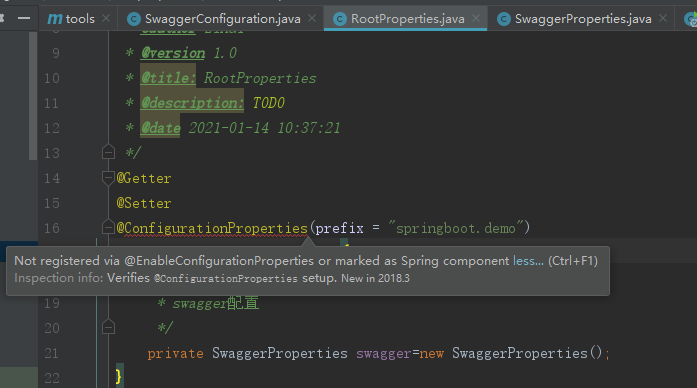This screenshot has height=388, width=697.
Task: Click the new keyword on line 21
Action: pyautogui.click(x=432, y=353)
